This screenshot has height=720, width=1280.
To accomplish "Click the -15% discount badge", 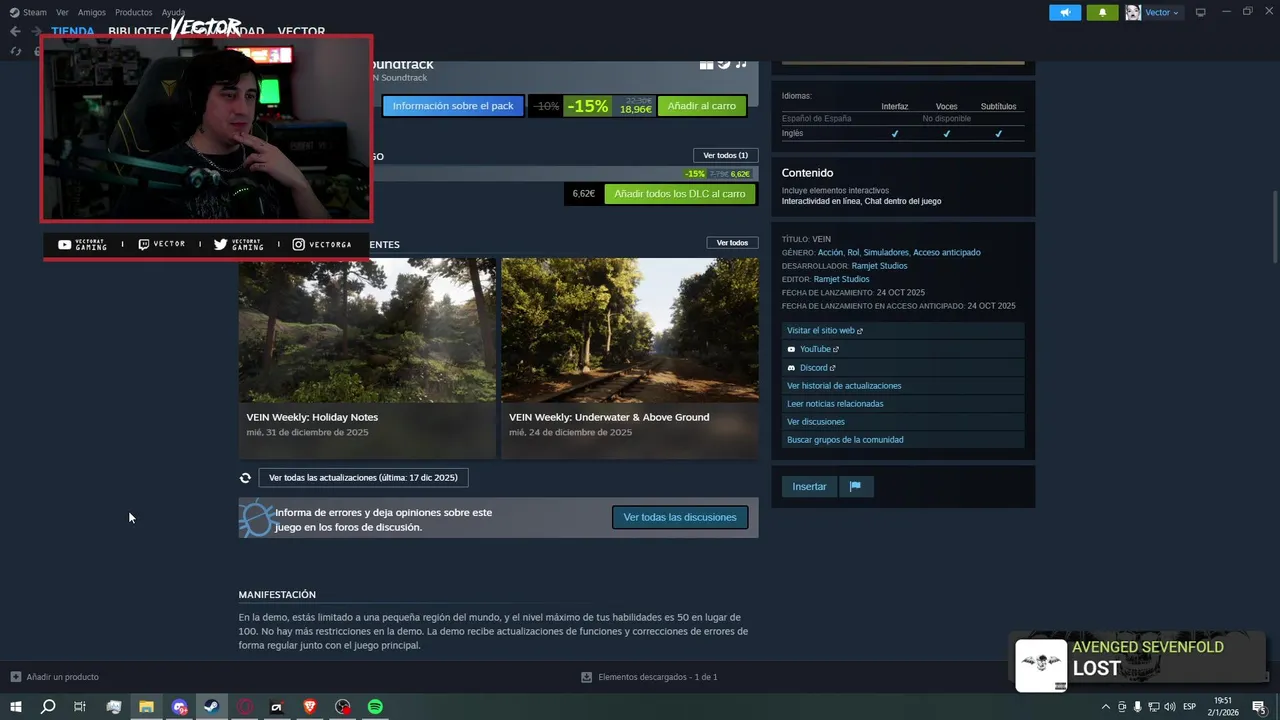I will [588, 106].
